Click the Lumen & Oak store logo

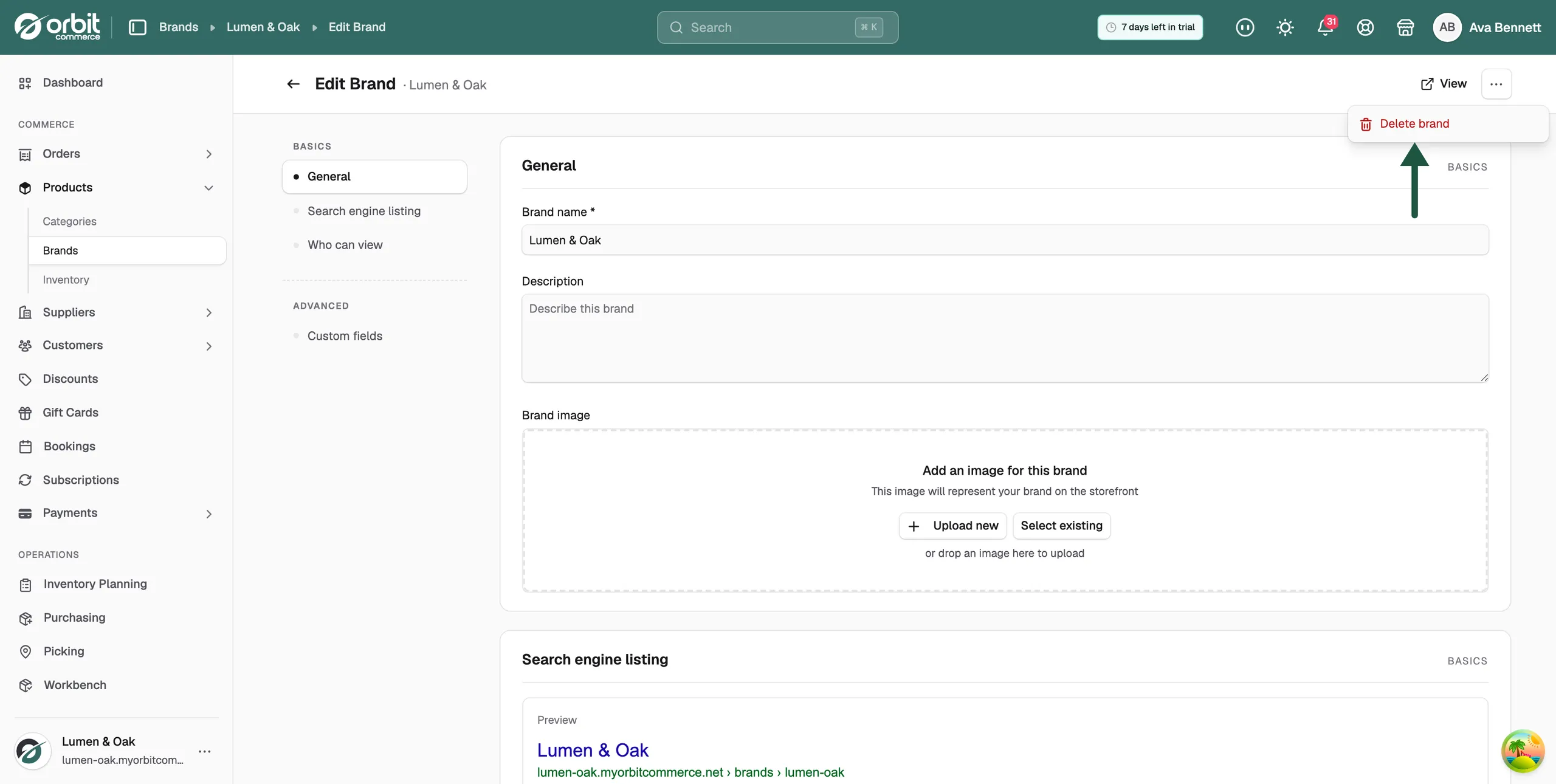point(32,751)
